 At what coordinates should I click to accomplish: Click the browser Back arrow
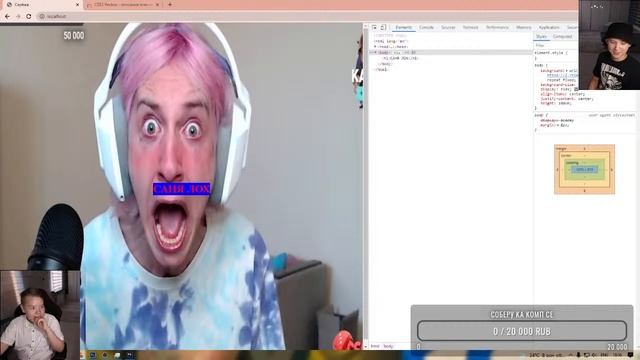pyautogui.click(x=7, y=16)
